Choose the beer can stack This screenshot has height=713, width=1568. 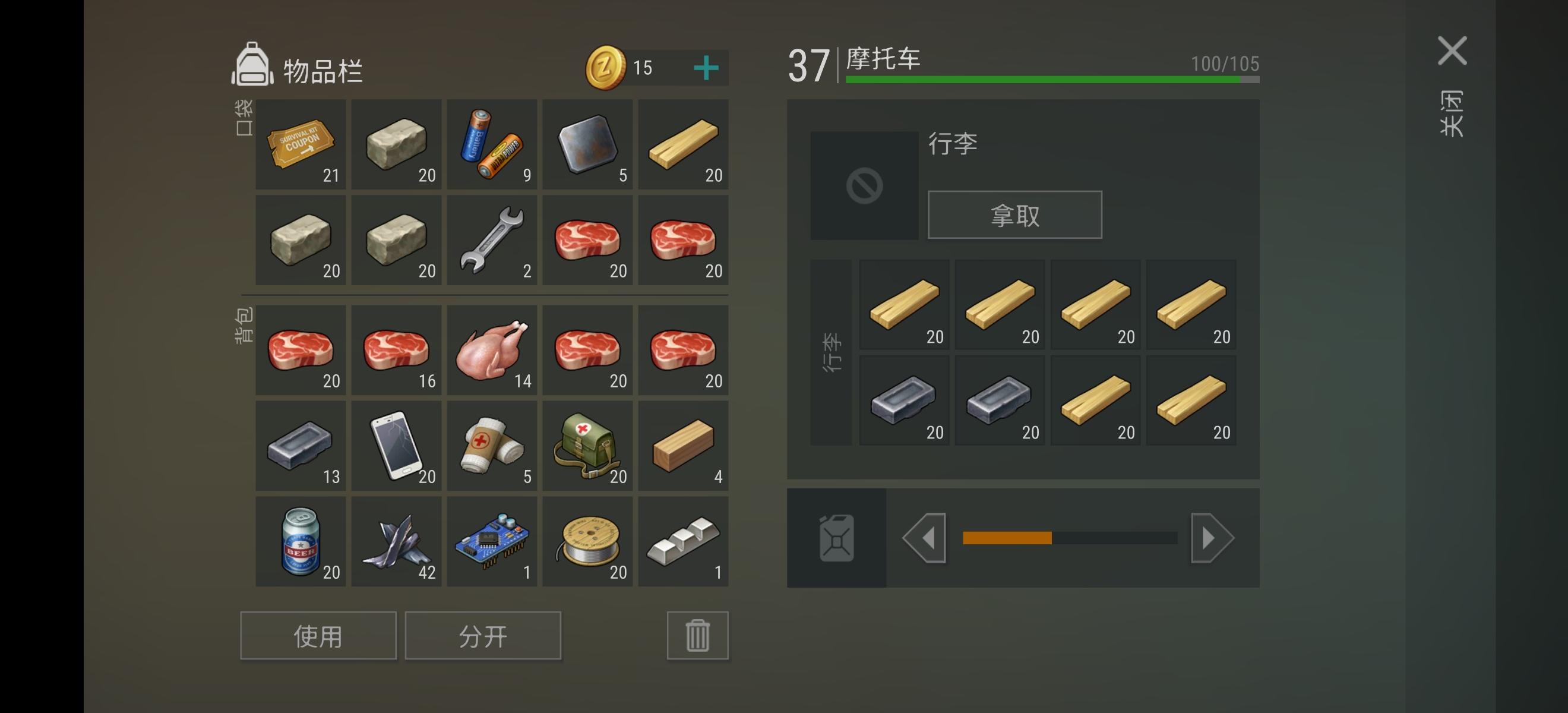(x=301, y=541)
